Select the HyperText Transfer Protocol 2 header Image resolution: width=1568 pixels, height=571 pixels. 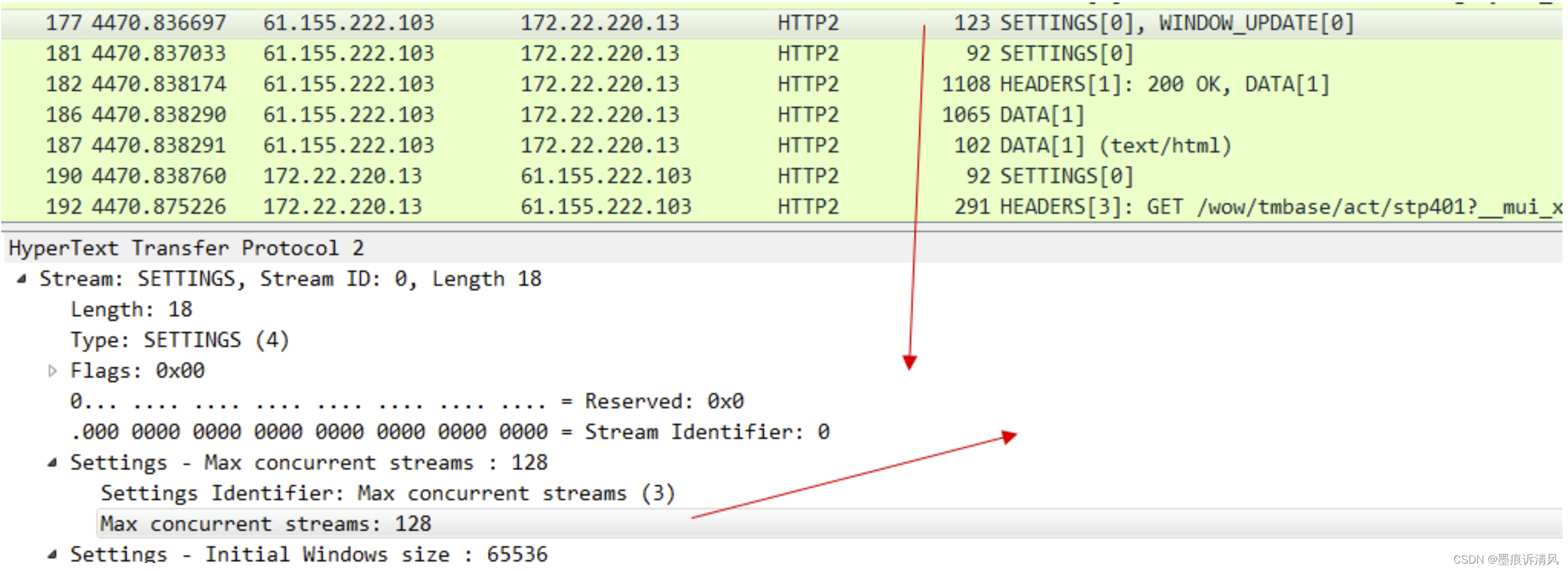click(184, 248)
